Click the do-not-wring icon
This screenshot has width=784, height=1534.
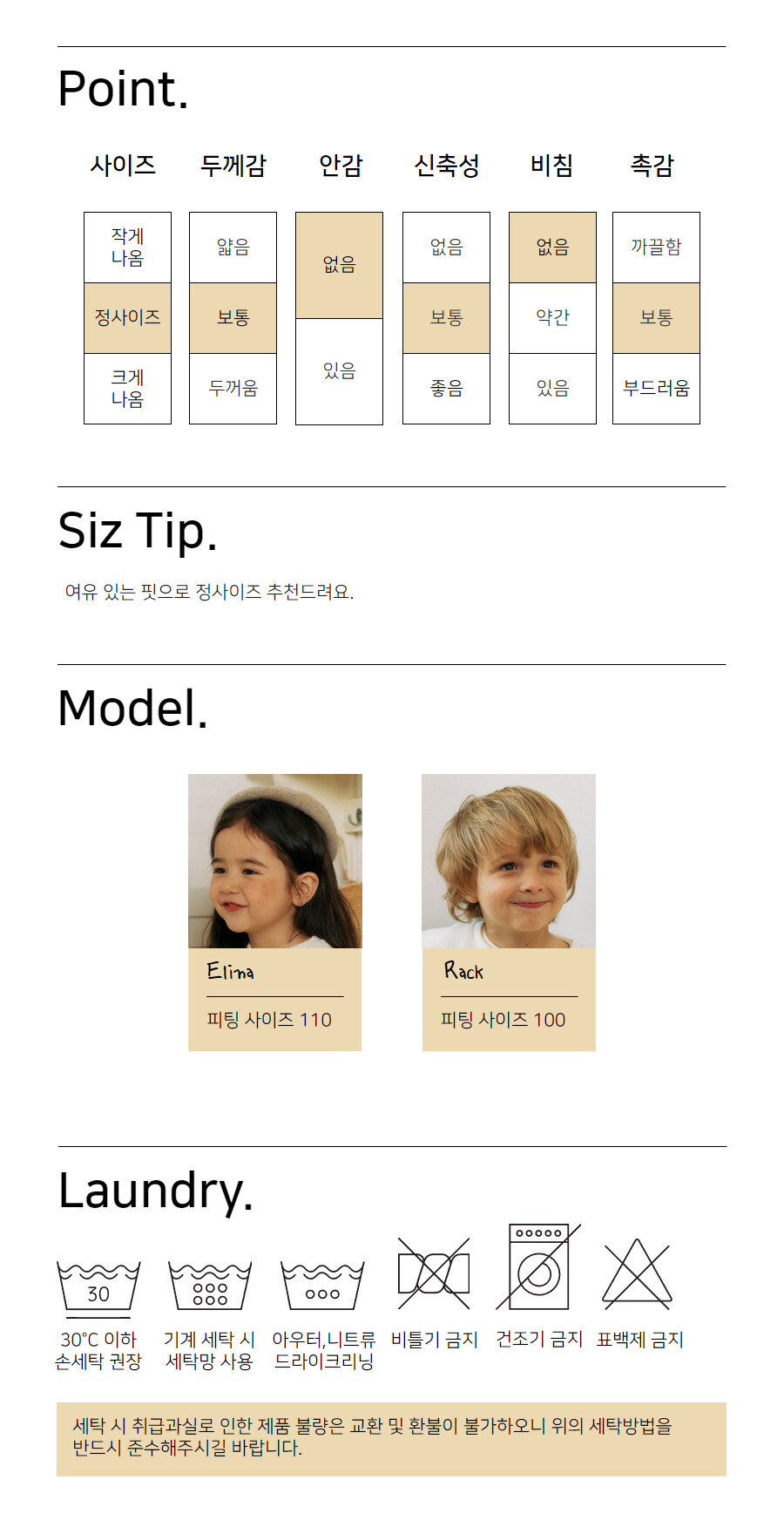coord(434,1273)
